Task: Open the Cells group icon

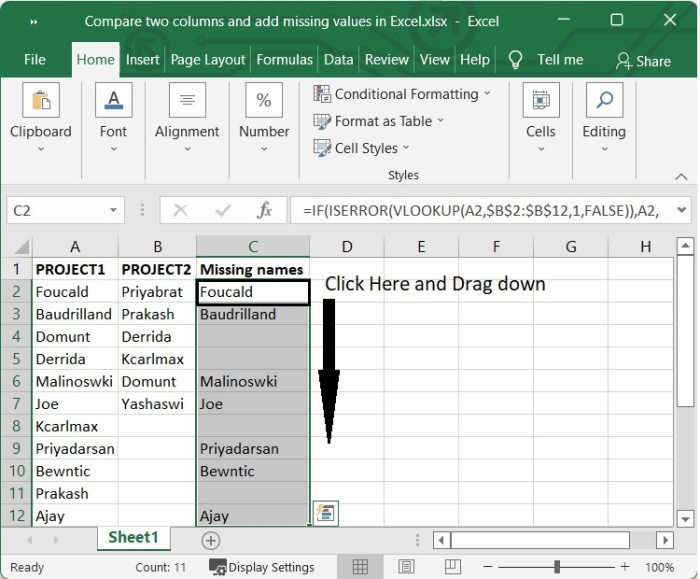Action: (x=540, y=101)
